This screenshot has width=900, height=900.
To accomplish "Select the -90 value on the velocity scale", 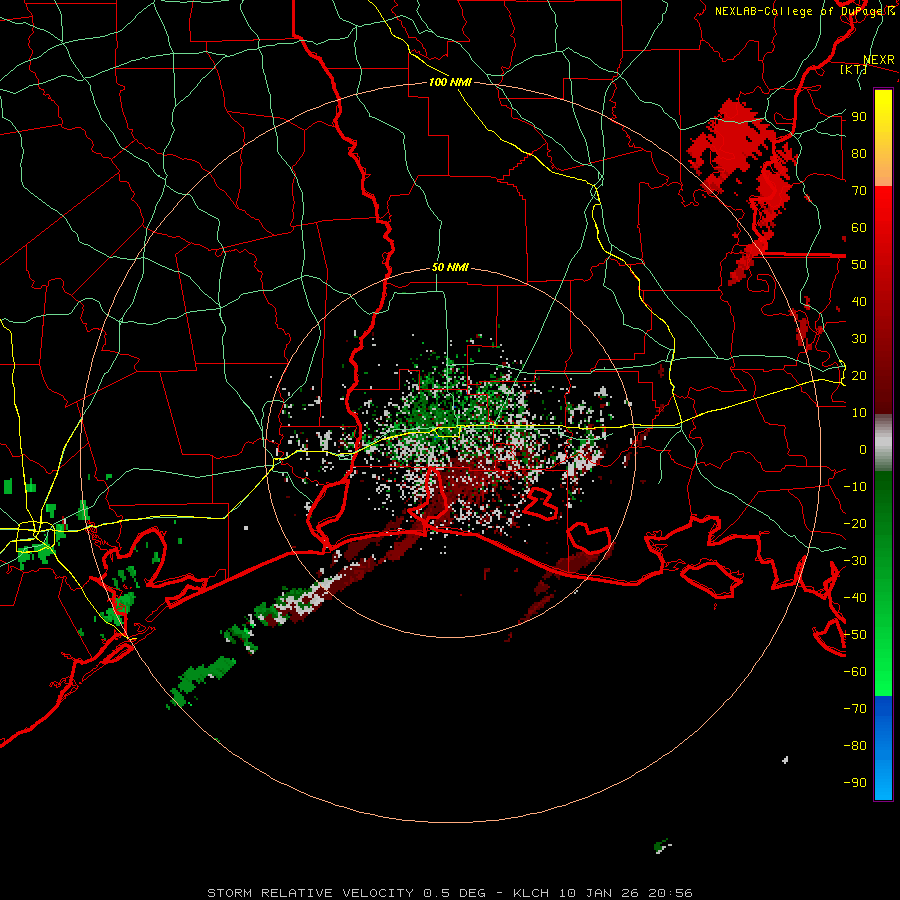I will [855, 783].
